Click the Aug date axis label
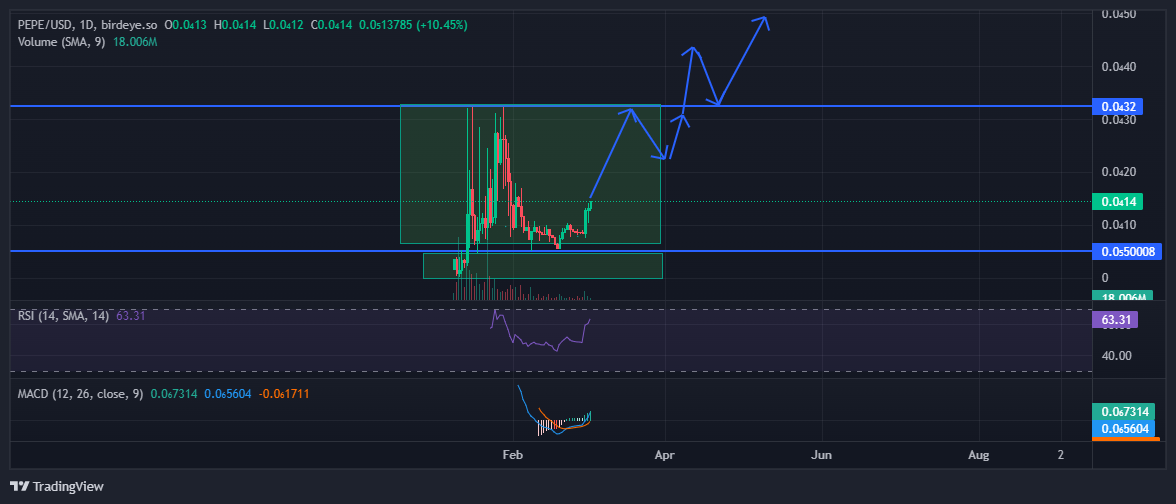 coord(978,454)
